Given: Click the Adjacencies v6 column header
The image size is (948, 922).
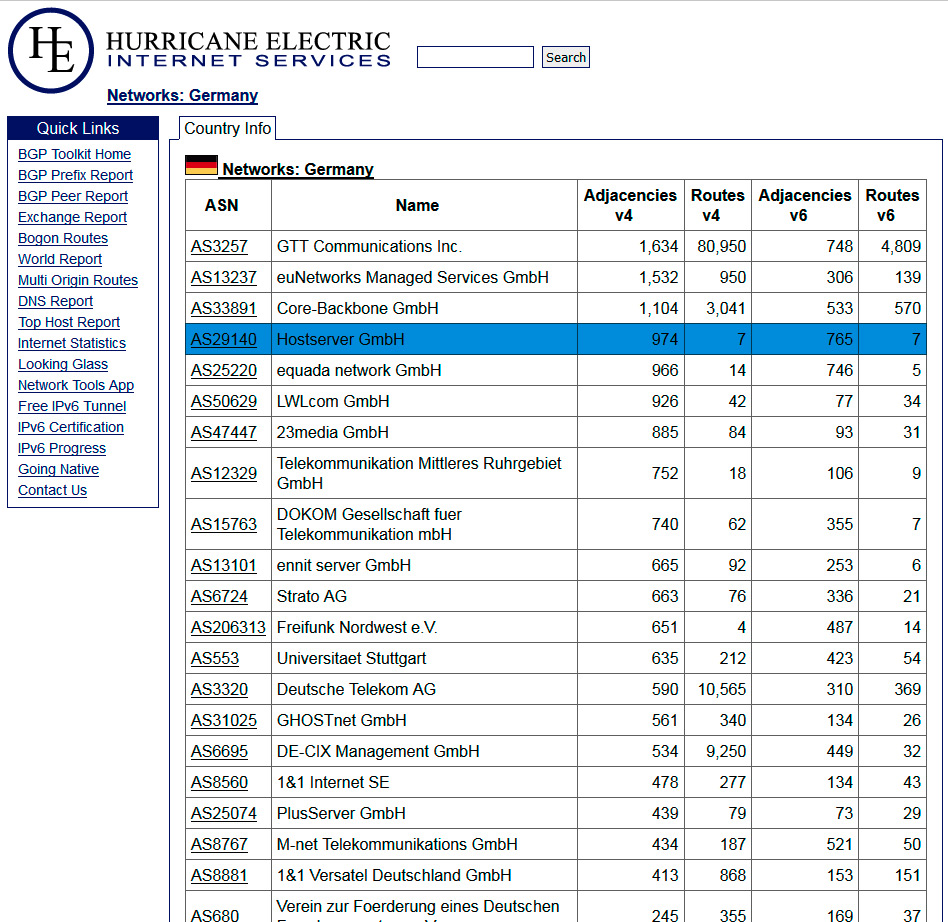Looking at the screenshot, I should (805, 206).
